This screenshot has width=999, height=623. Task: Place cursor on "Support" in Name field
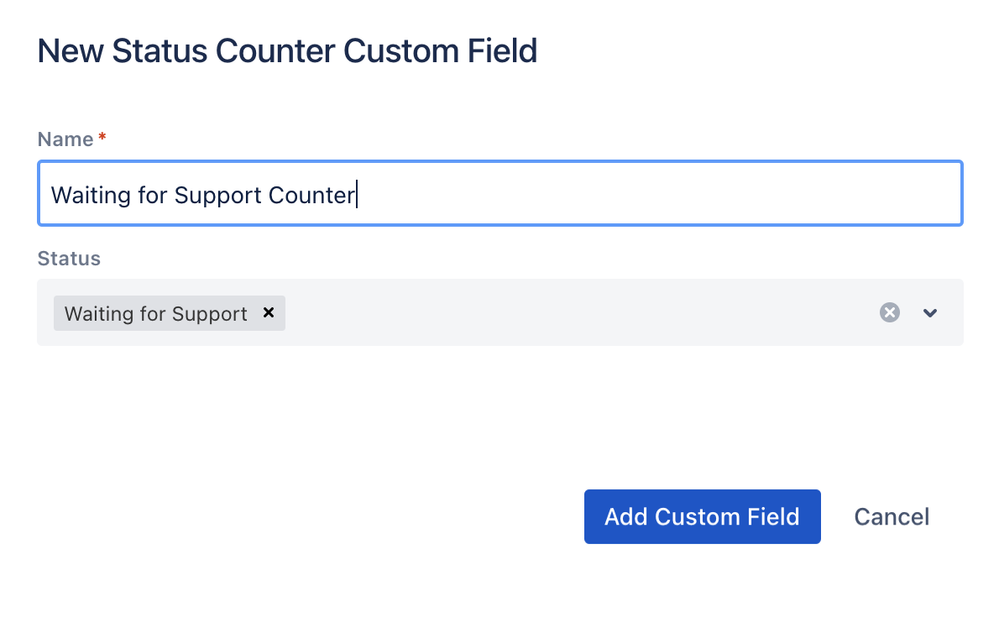[x=217, y=195]
